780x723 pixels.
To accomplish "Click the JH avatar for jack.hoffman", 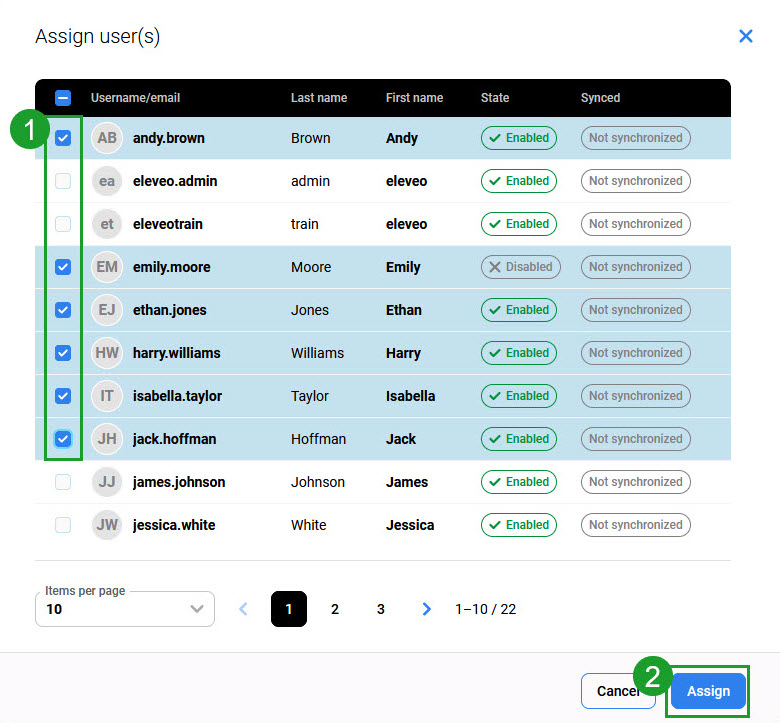I will [107, 439].
